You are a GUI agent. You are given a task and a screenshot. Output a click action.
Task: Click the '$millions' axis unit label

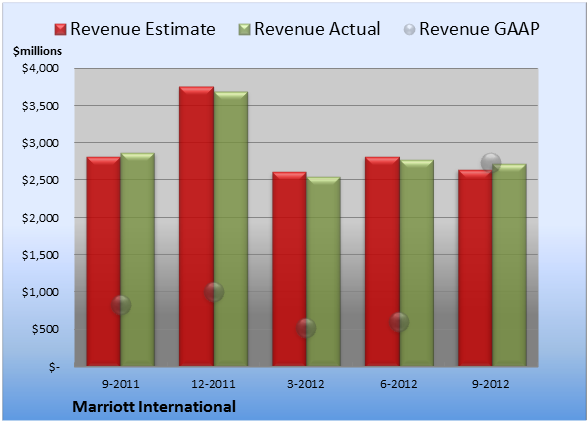point(37,51)
